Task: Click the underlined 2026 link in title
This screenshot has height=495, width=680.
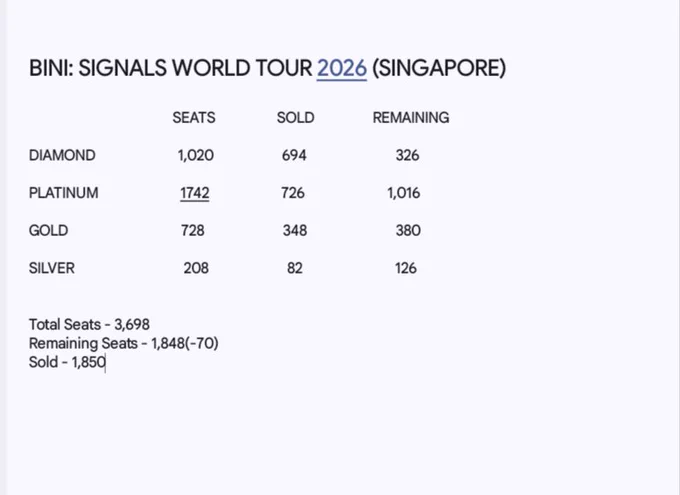Action: (342, 69)
